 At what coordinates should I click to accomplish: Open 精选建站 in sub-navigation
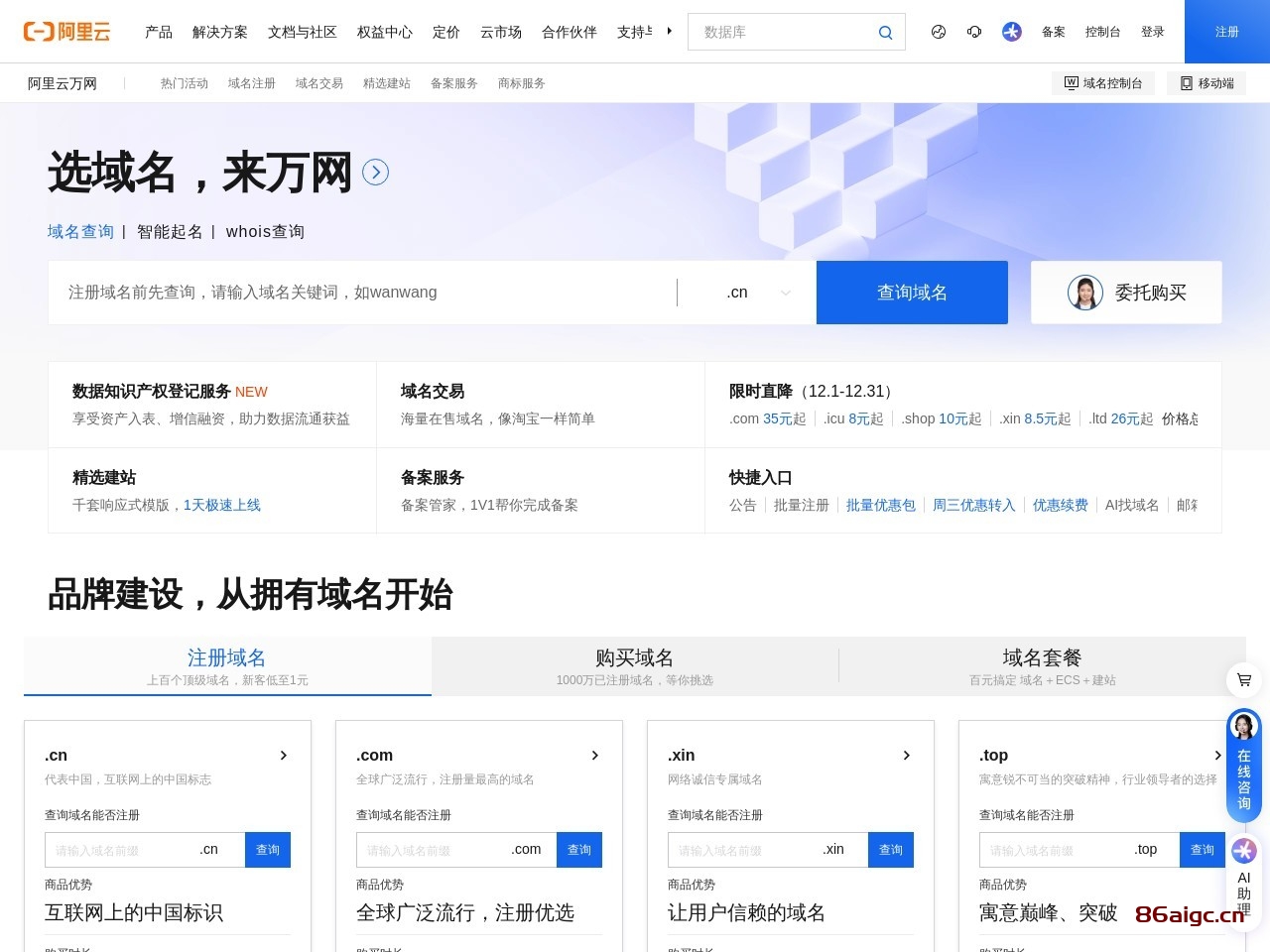point(387,83)
